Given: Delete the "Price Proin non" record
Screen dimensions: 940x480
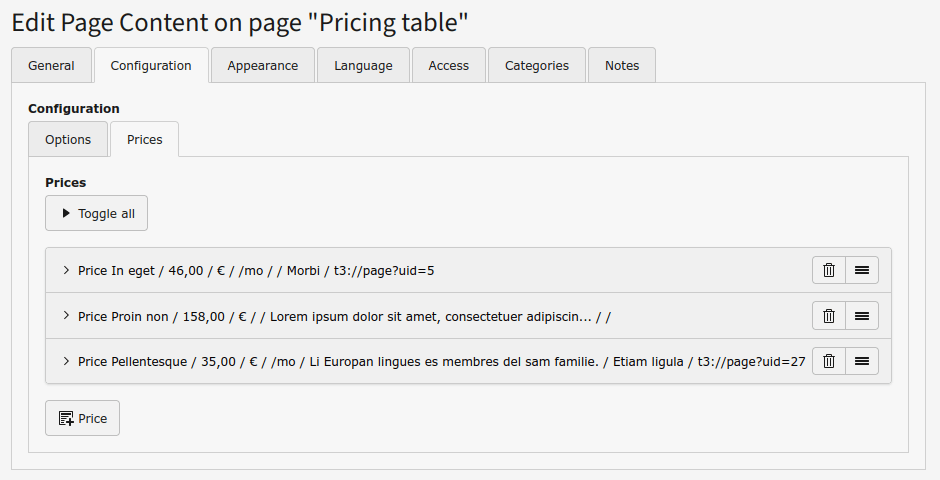Looking at the screenshot, I should pyautogui.click(x=828, y=316).
